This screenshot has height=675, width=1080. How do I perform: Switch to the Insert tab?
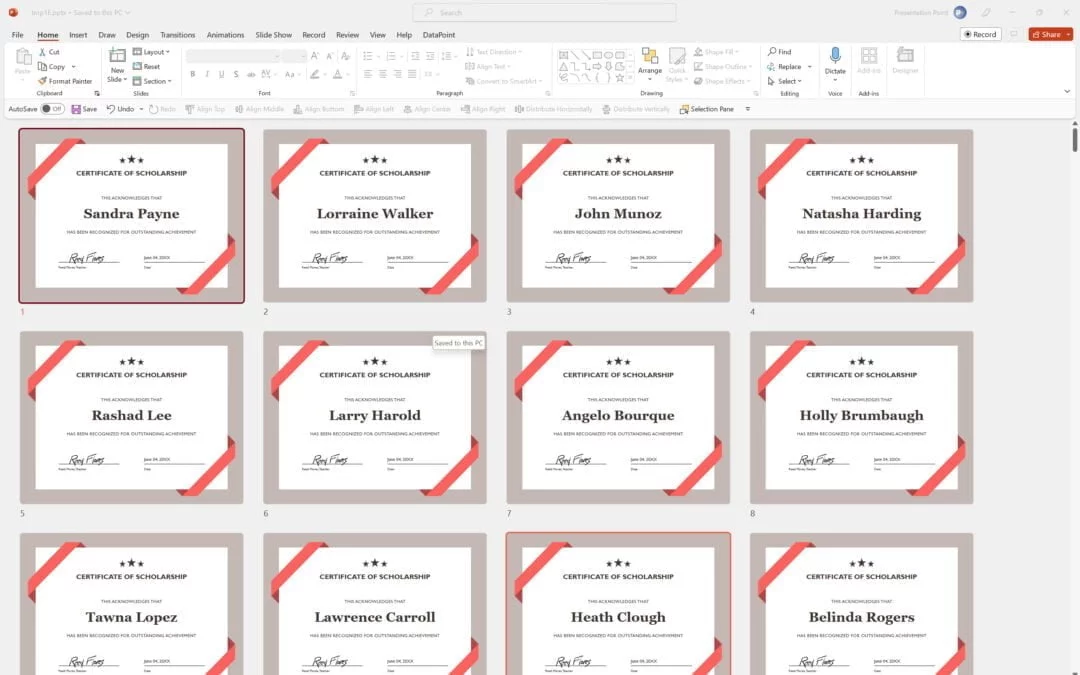78,34
